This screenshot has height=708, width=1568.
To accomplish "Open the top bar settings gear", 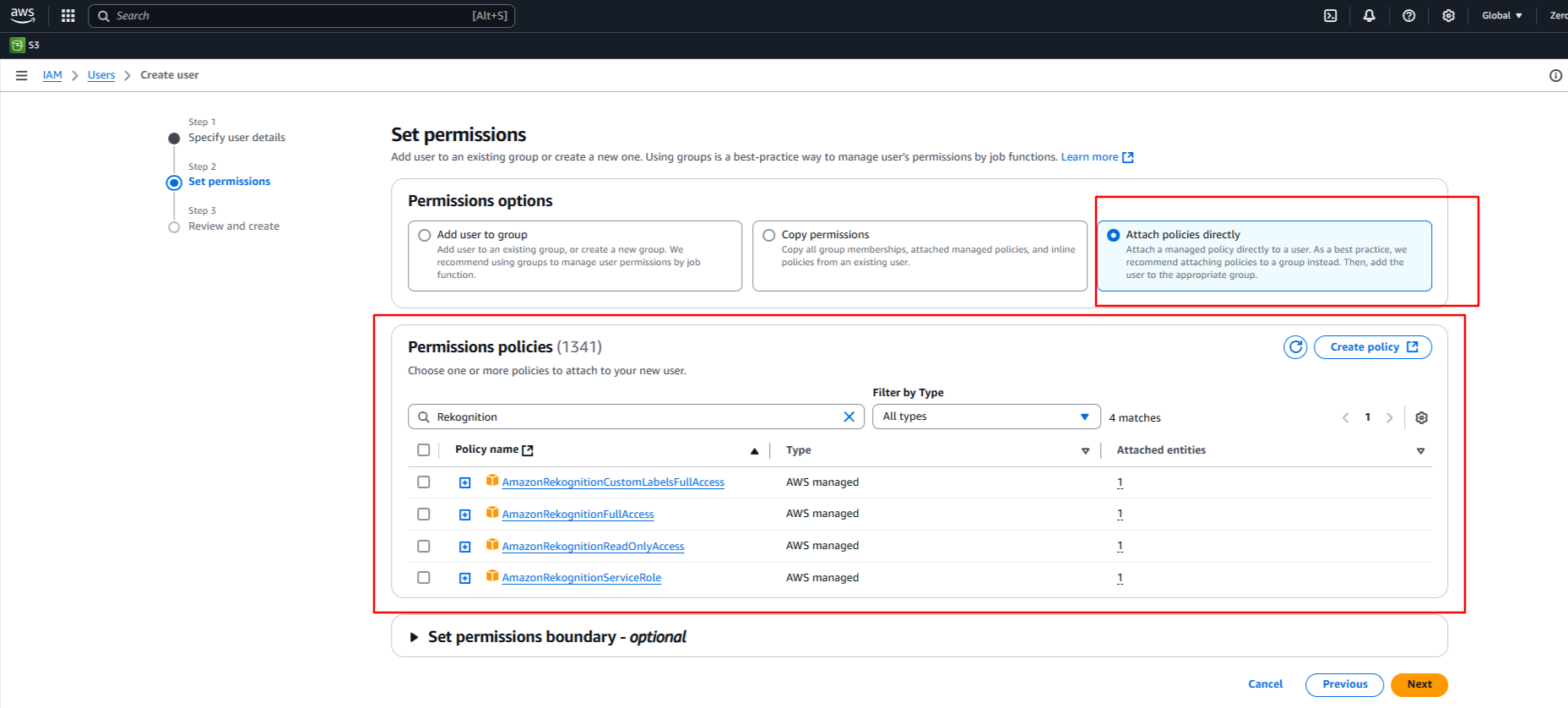I will [x=1448, y=15].
